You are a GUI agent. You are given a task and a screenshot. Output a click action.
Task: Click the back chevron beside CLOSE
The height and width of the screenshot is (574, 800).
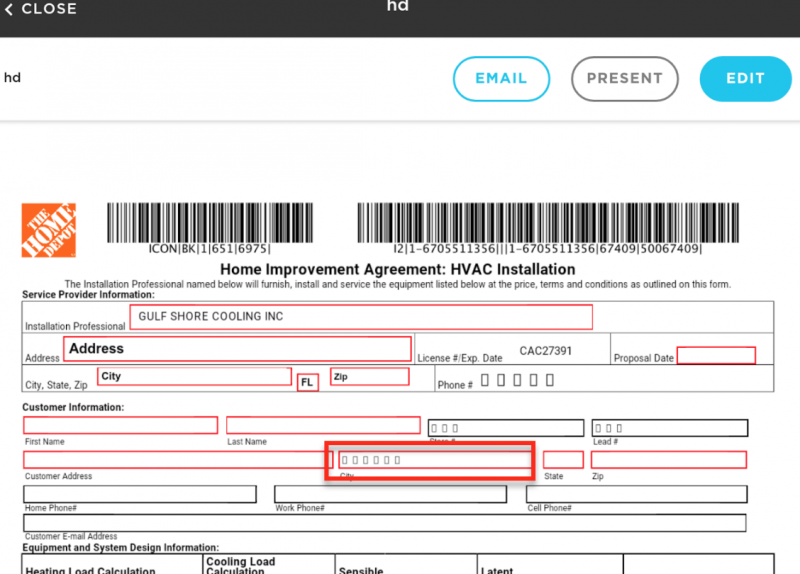[9, 9]
